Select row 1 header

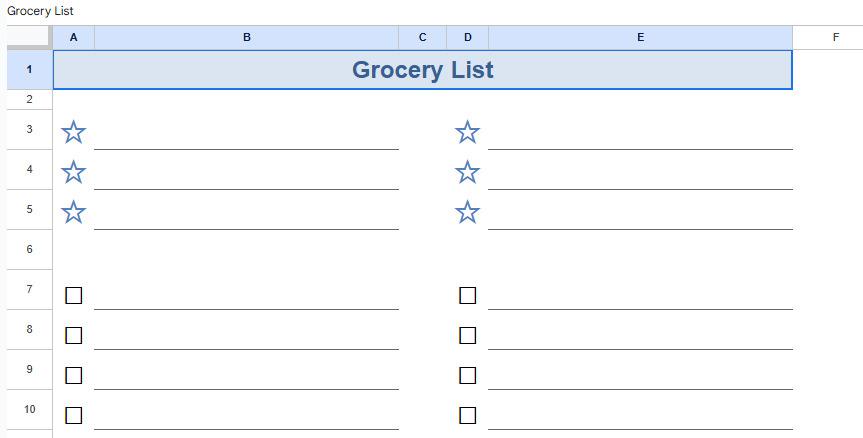click(29, 70)
